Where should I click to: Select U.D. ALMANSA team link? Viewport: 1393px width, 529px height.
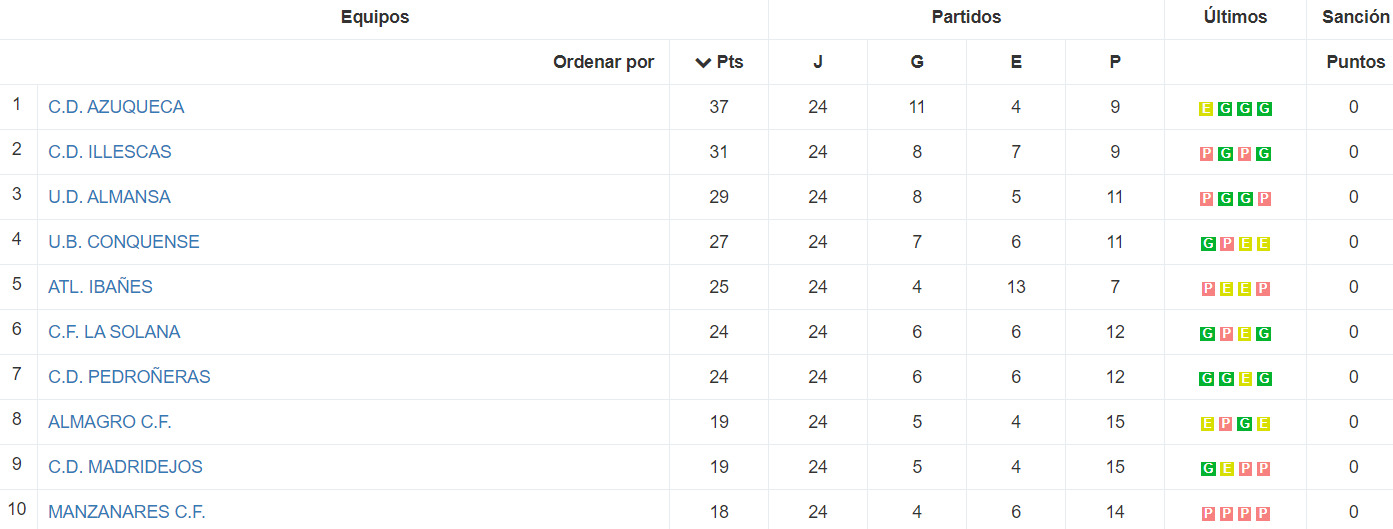(x=109, y=197)
